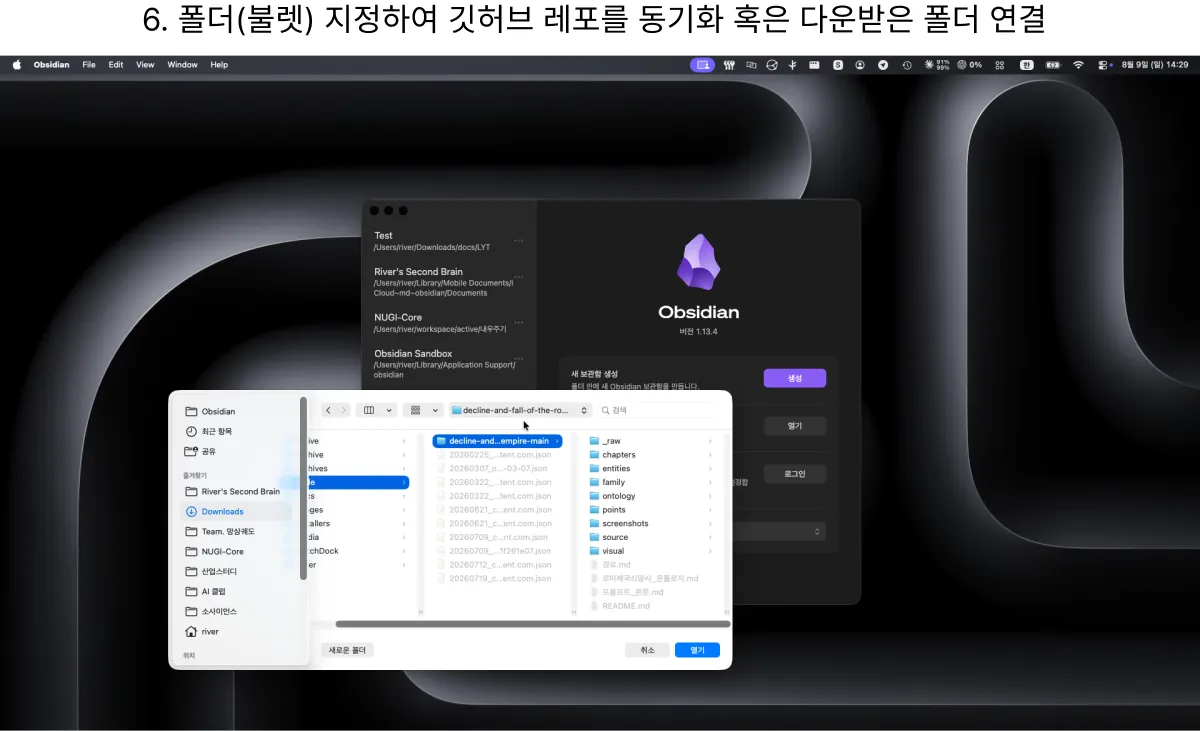Expand the visual folder chevron
This screenshot has width=1200, height=731.
point(710,551)
